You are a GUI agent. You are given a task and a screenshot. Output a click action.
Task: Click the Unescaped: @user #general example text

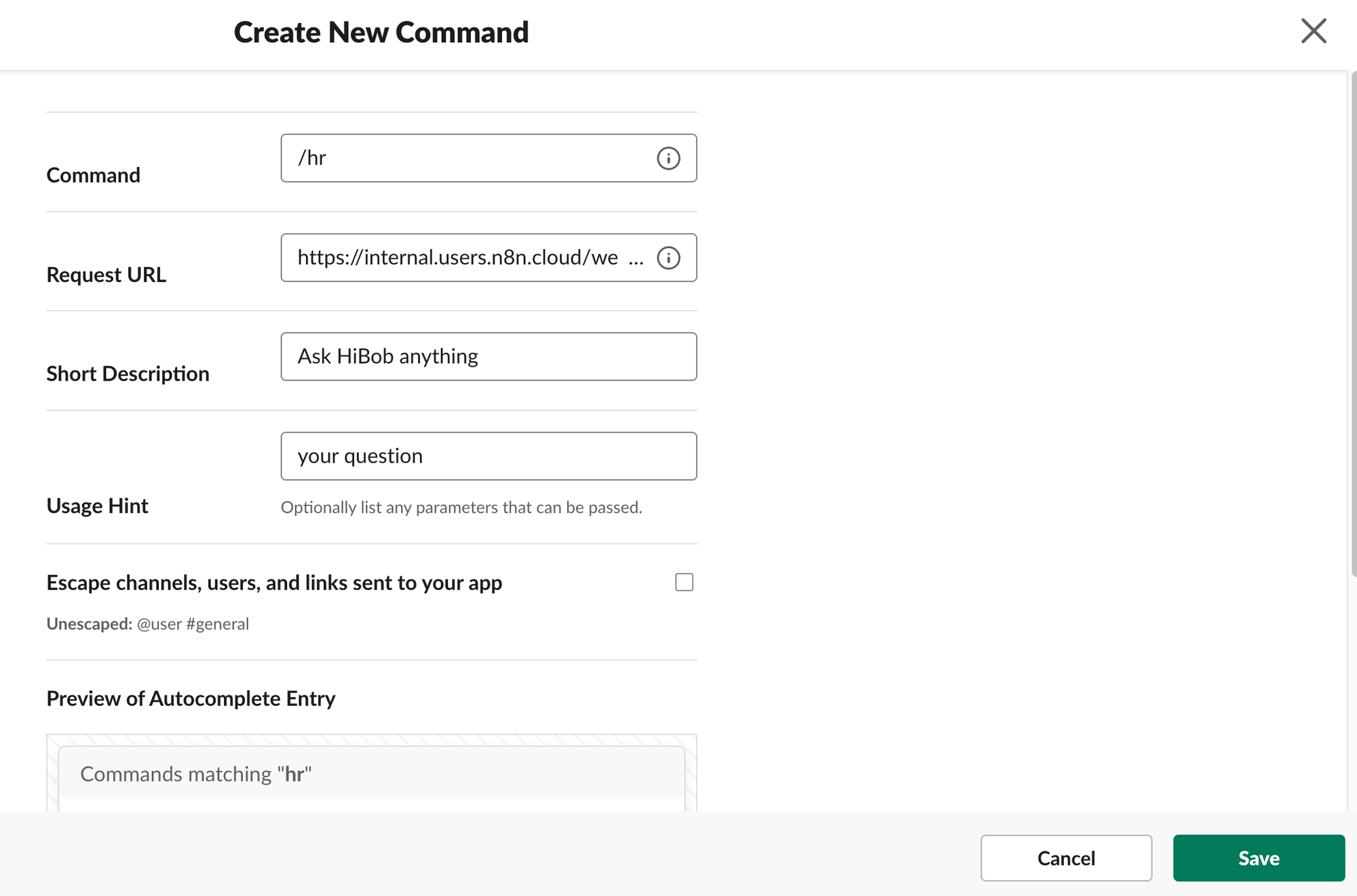[148, 624]
